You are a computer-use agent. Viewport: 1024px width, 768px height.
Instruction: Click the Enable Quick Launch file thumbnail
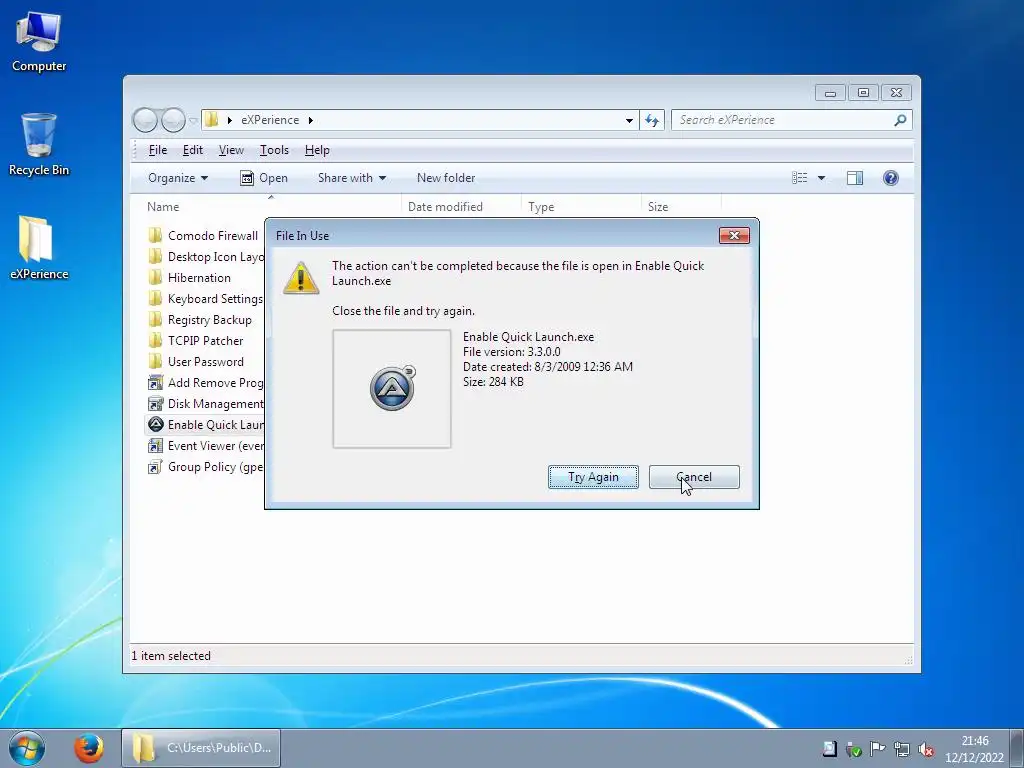click(392, 389)
